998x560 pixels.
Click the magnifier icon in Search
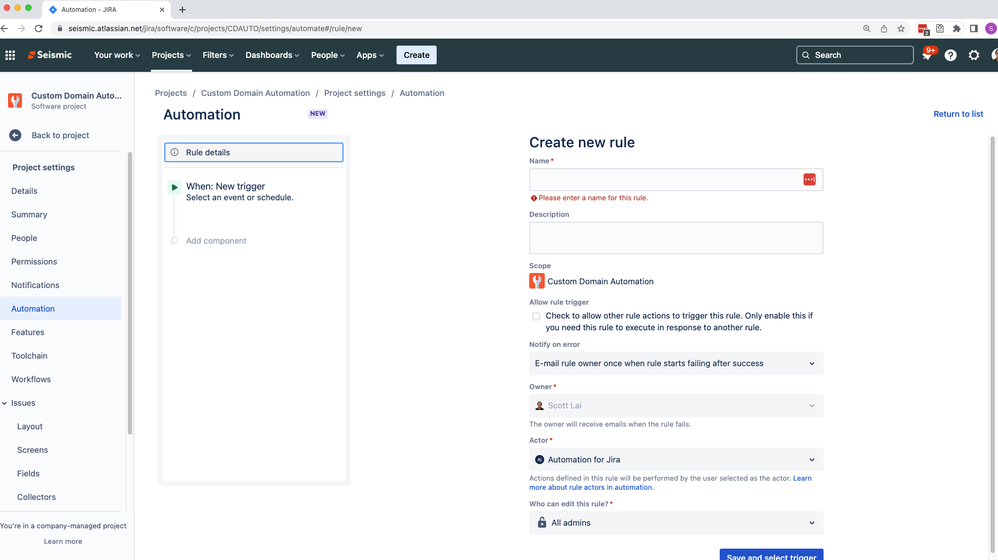(806, 55)
